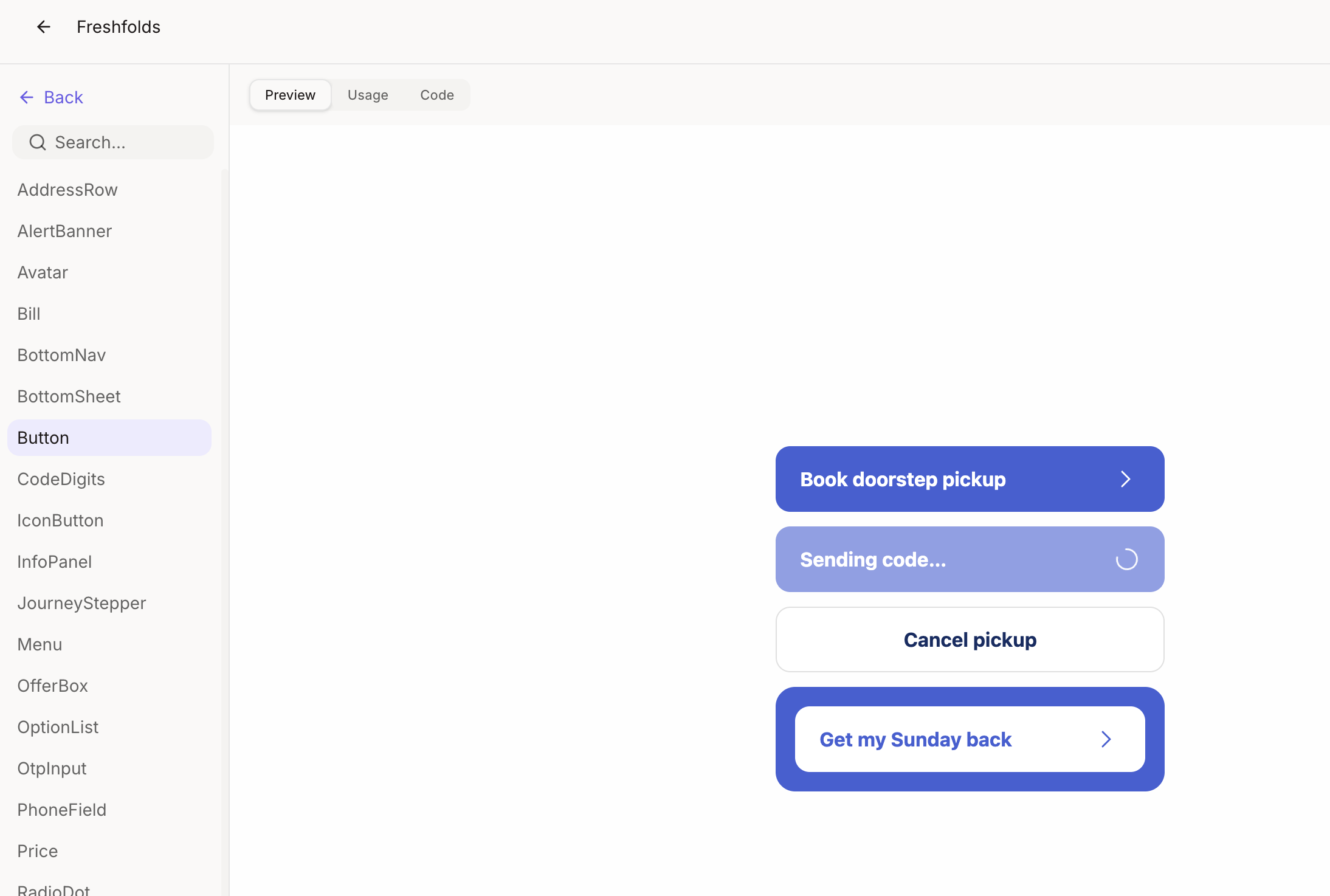Open the OptionList component
This screenshot has height=896, width=1330.
109,727
